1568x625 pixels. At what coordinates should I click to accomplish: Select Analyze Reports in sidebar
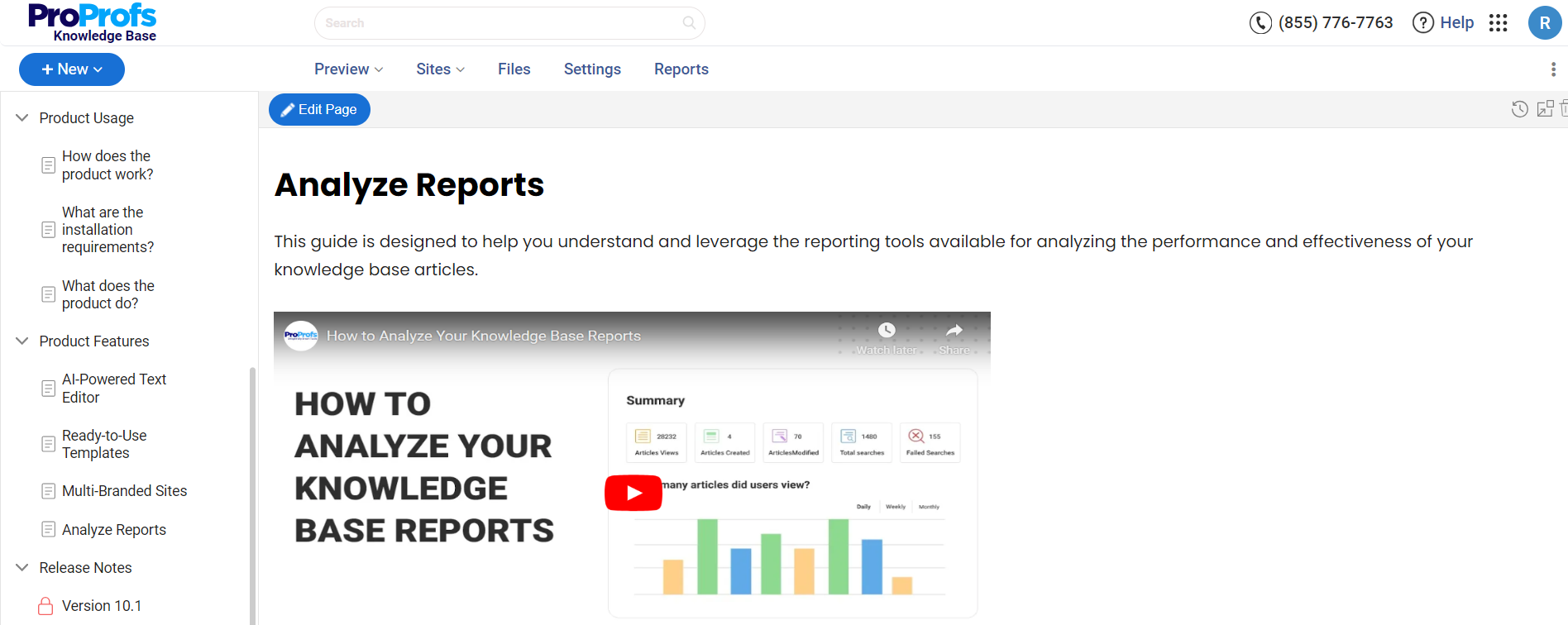[114, 530]
